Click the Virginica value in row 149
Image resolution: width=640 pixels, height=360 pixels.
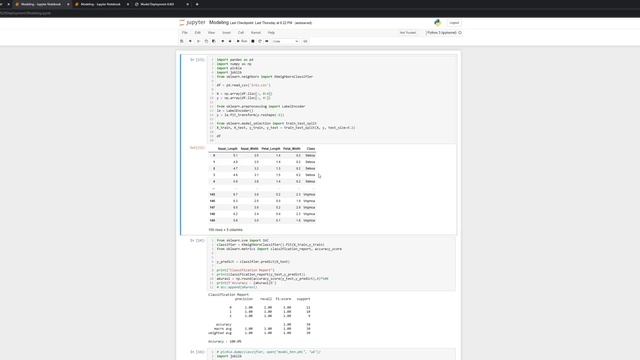click(x=309, y=220)
